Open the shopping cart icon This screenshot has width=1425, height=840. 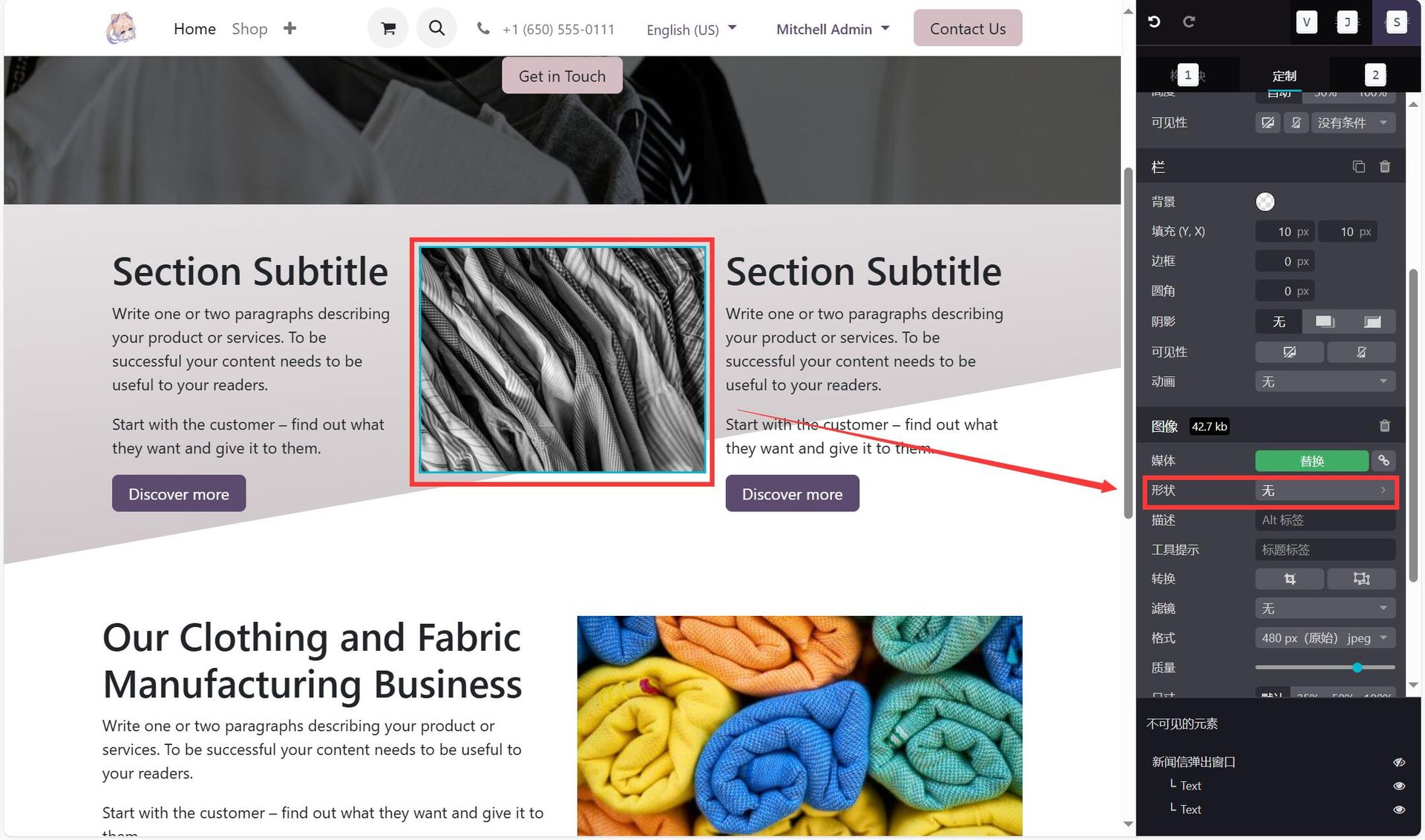388,28
